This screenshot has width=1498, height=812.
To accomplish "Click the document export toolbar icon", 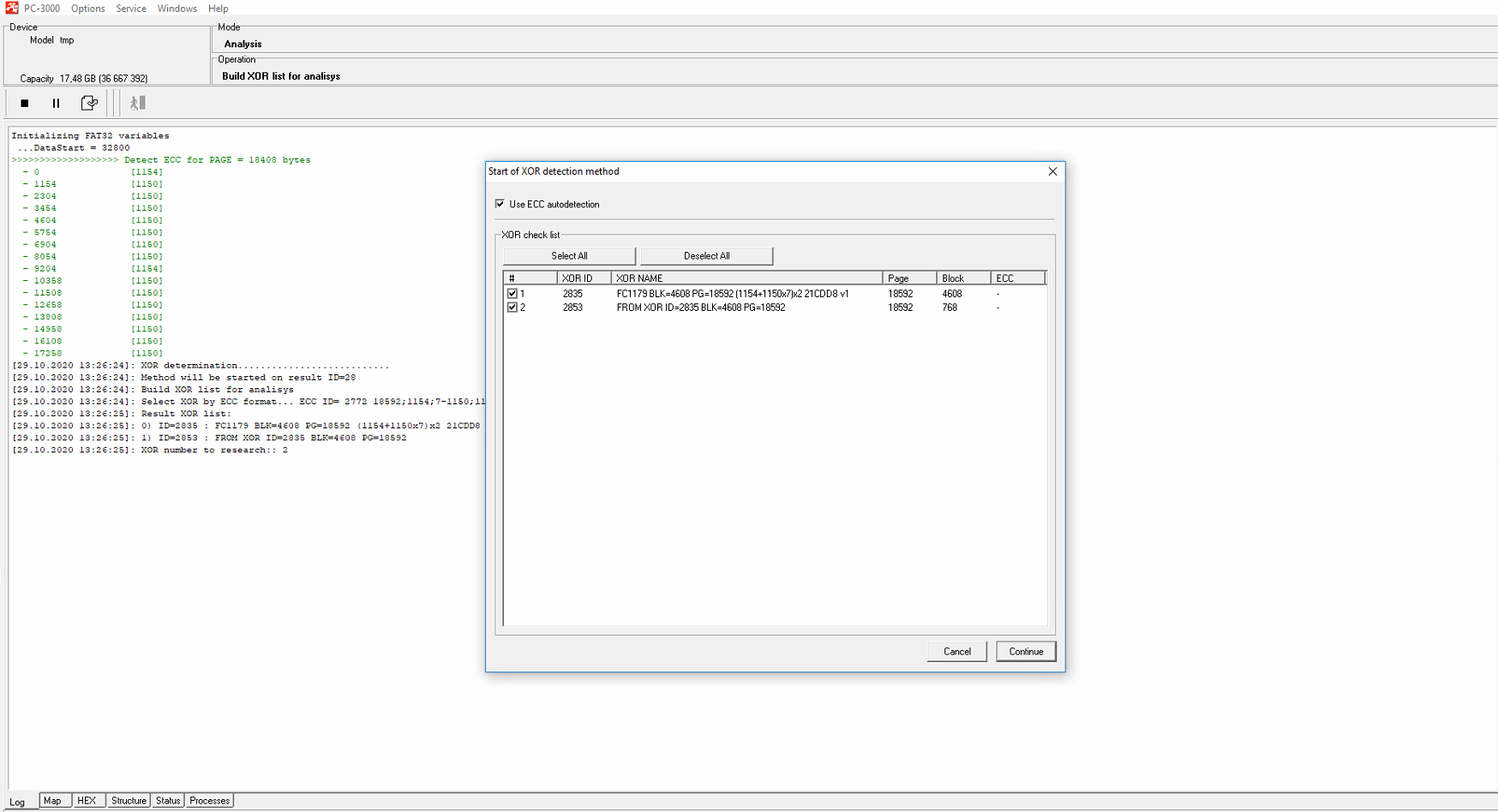I will (89, 104).
